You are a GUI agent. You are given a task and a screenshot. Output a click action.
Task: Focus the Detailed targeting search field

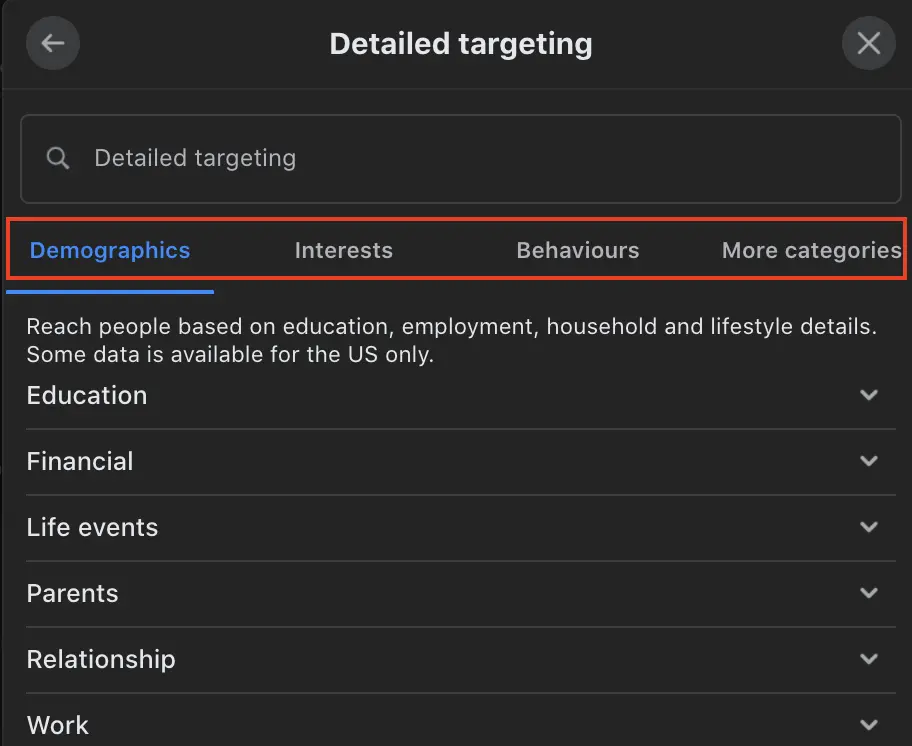[461, 159]
